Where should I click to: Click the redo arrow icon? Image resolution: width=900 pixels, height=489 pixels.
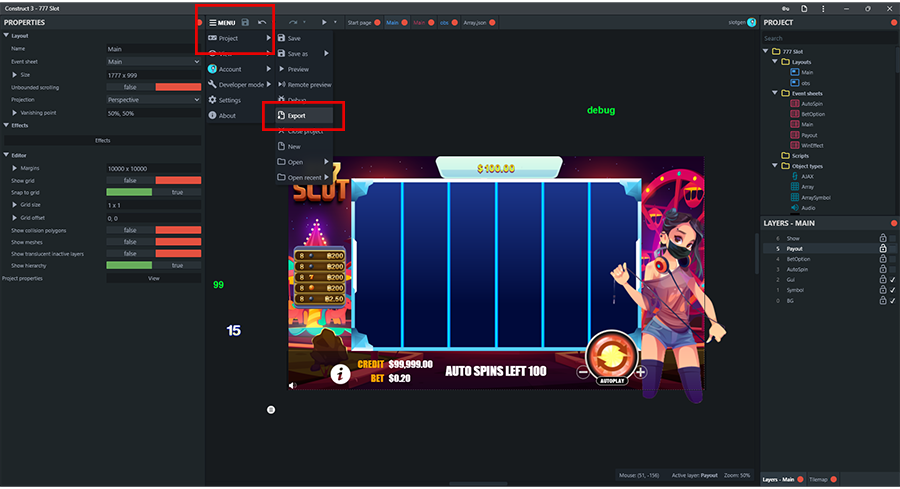point(293,22)
